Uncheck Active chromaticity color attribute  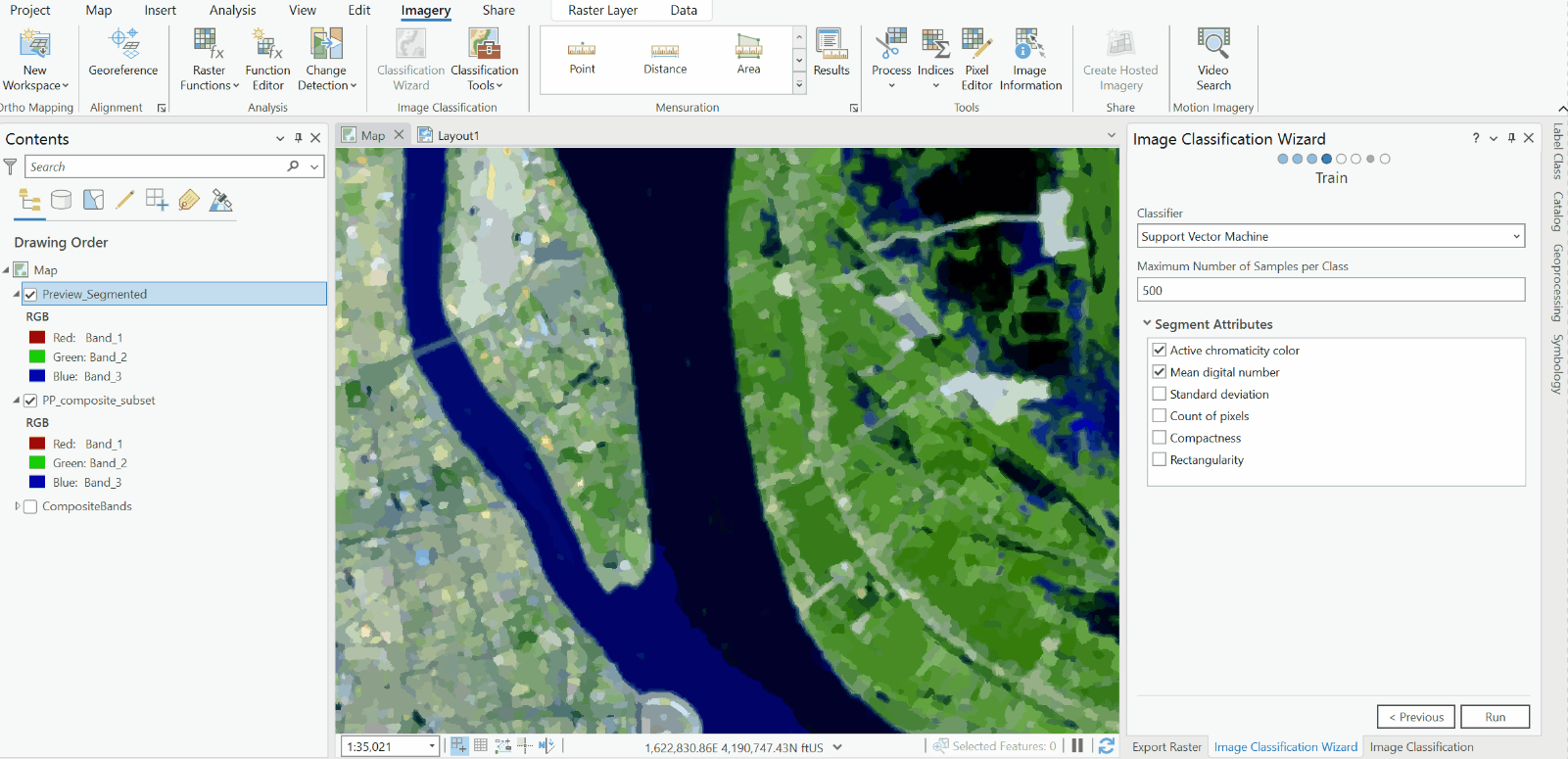(x=1160, y=350)
